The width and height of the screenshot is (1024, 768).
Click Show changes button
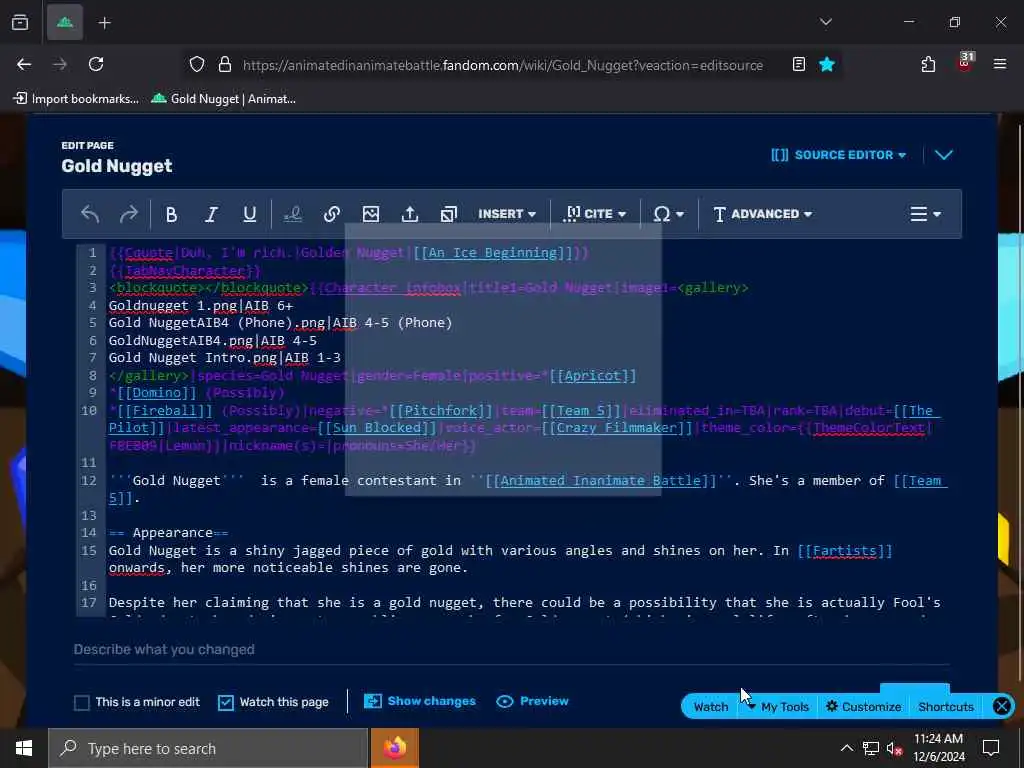coord(420,701)
